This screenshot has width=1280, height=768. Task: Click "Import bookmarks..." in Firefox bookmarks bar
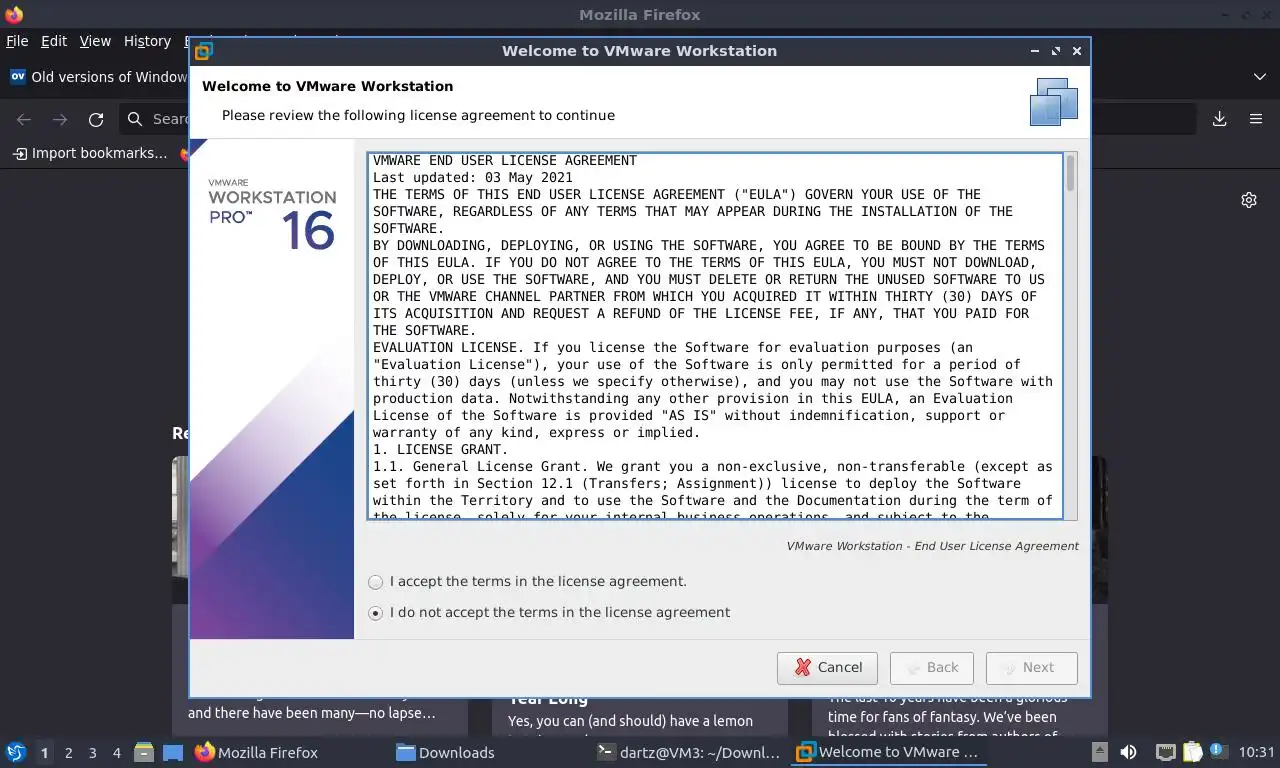(x=90, y=153)
